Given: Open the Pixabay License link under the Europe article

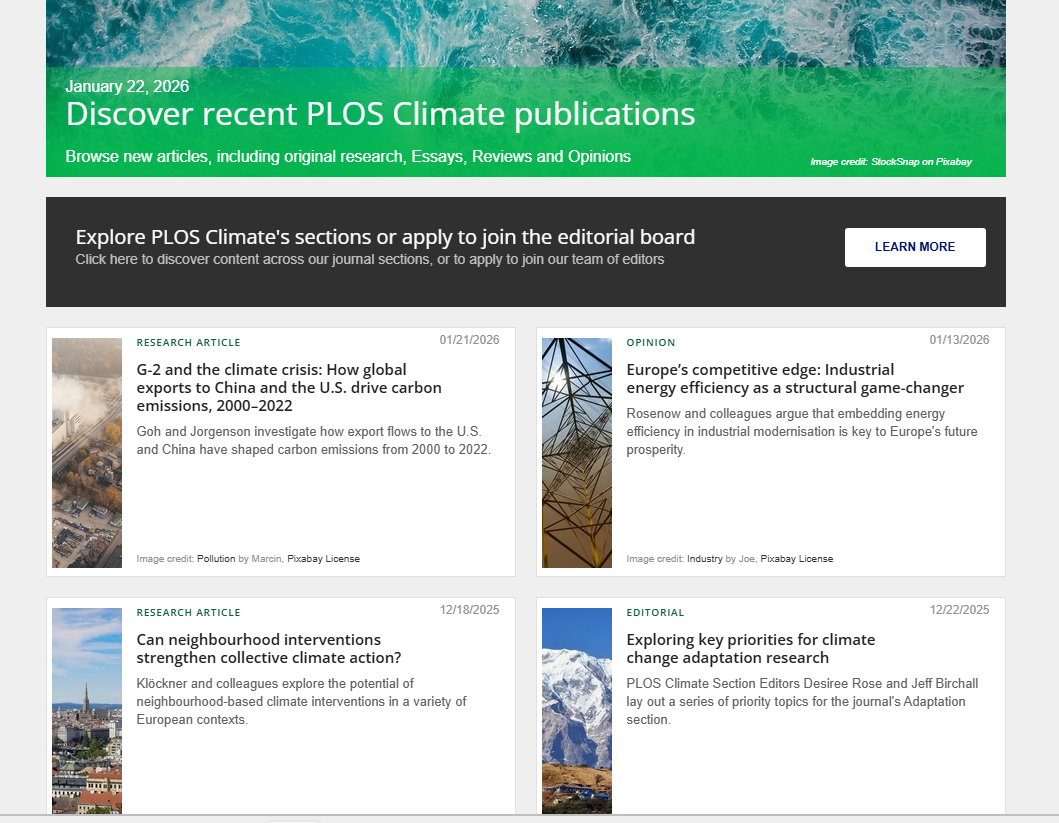Looking at the screenshot, I should (x=796, y=559).
